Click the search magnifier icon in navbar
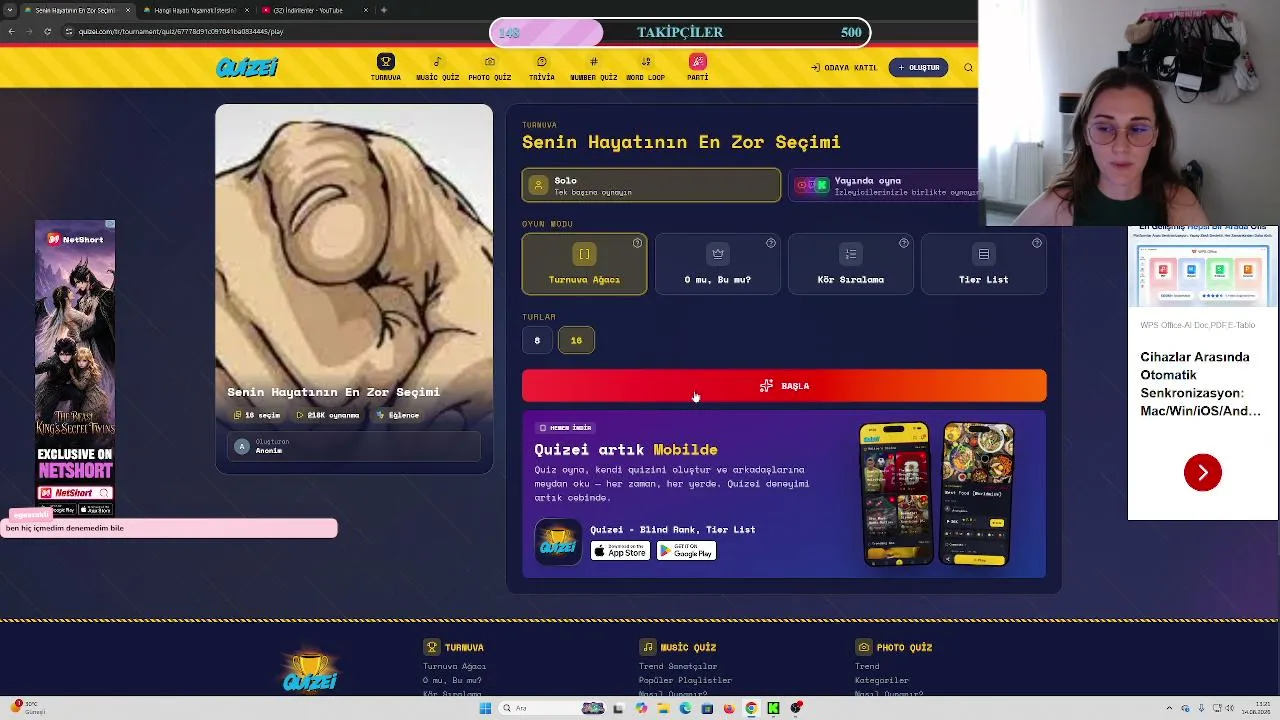The width and height of the screenshot is (1280, 720). click(x=968, y=68)
